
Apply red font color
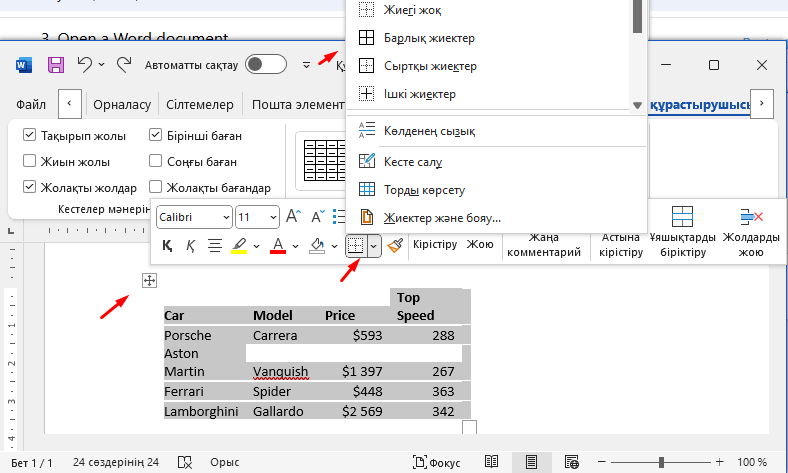coord(278,246)
